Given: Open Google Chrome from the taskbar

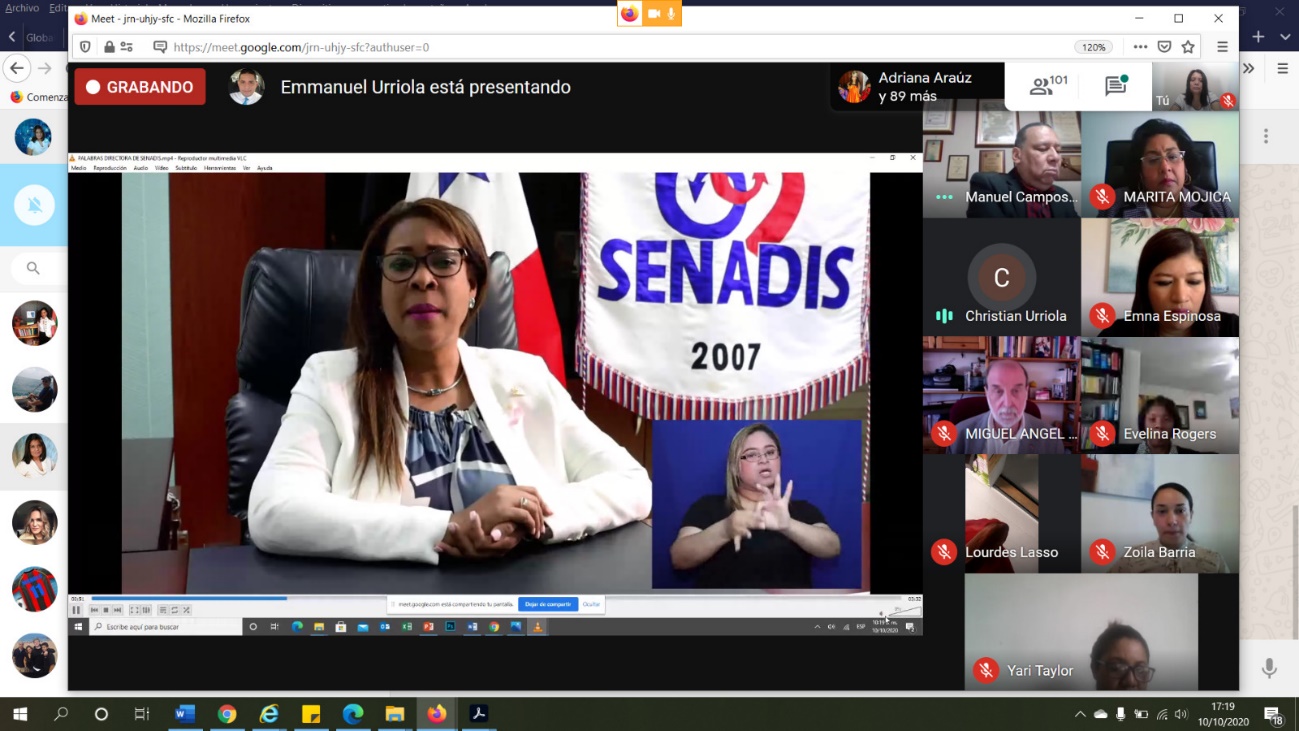Looking at the screenshot, I should (227, 714).
